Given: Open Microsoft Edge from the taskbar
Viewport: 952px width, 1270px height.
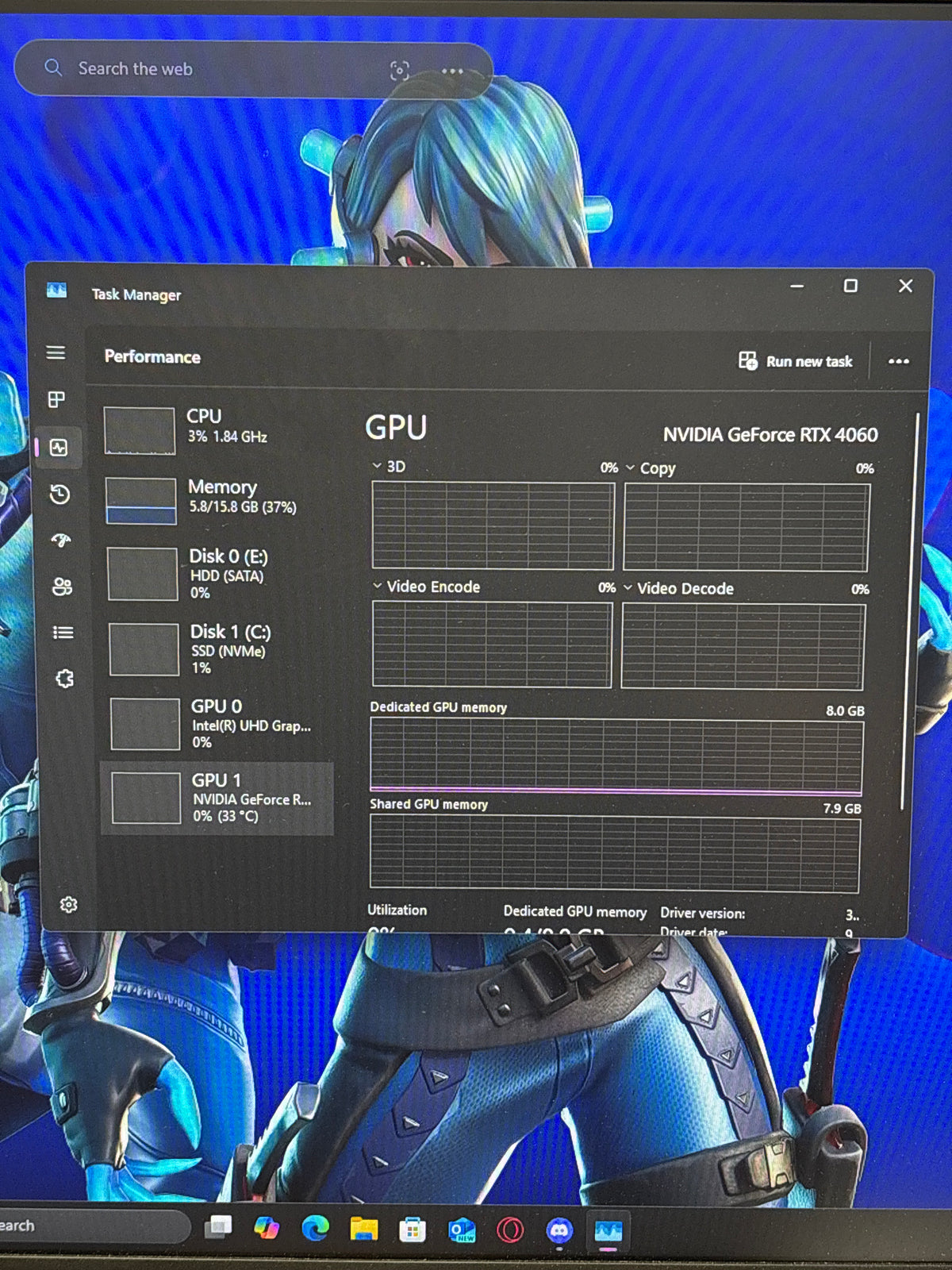Looking at the screenshot, I should coord(316,1229).
